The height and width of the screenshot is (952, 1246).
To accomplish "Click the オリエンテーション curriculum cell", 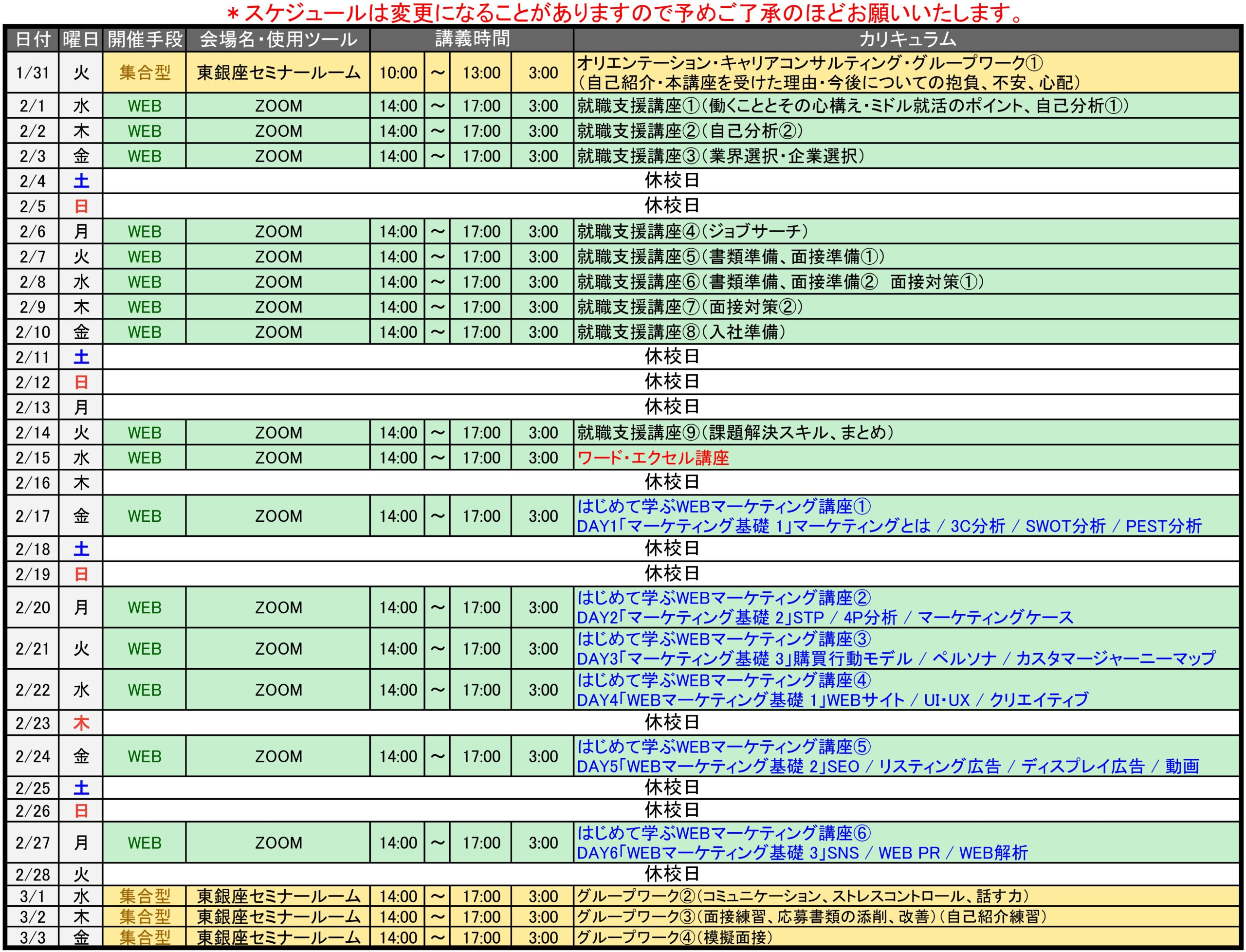I will click(x=907, y=73).
